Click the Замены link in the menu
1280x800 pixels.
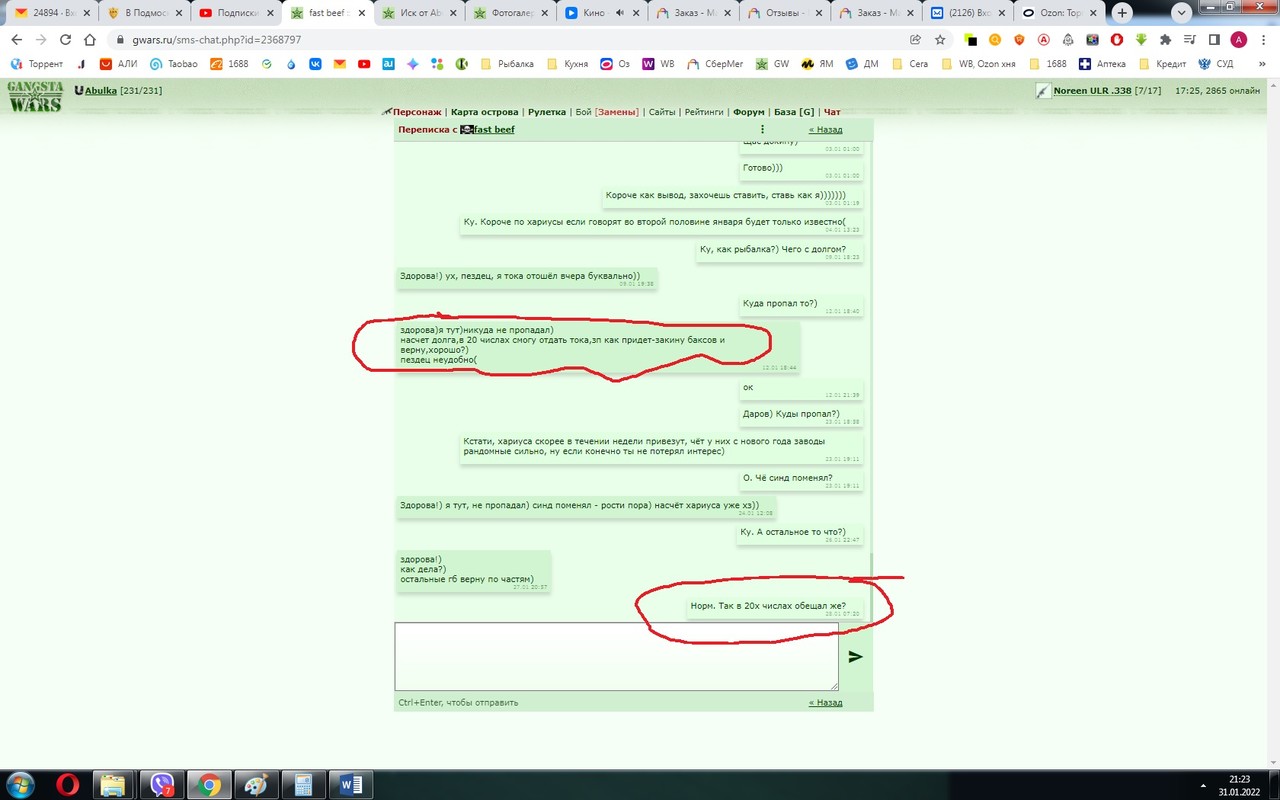617,112
